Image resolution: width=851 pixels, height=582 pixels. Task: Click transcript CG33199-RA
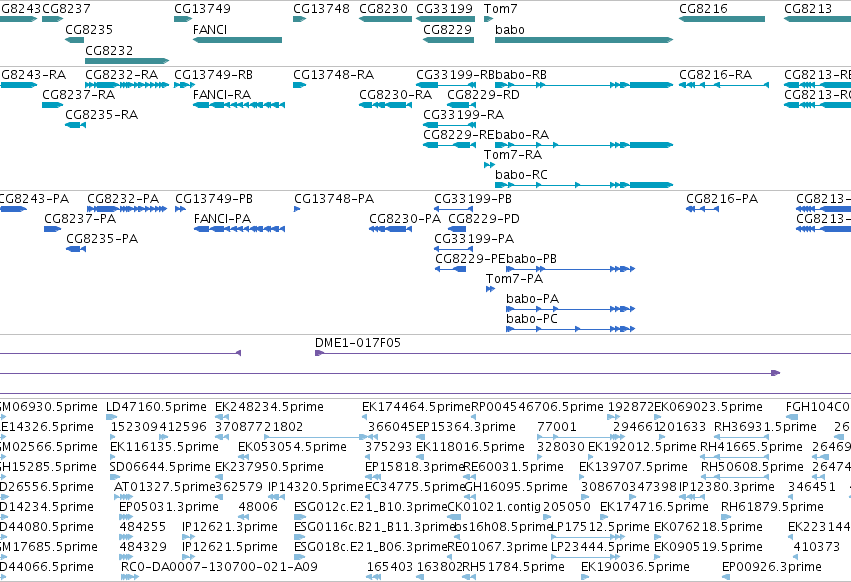click(463, 115)
